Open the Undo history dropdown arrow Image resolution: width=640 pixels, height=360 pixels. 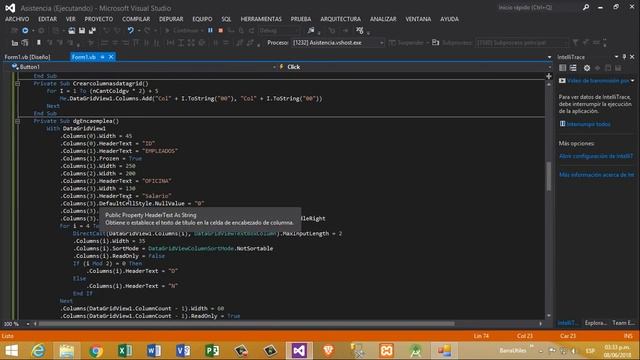pyautogui.click(x=139, y=31)
